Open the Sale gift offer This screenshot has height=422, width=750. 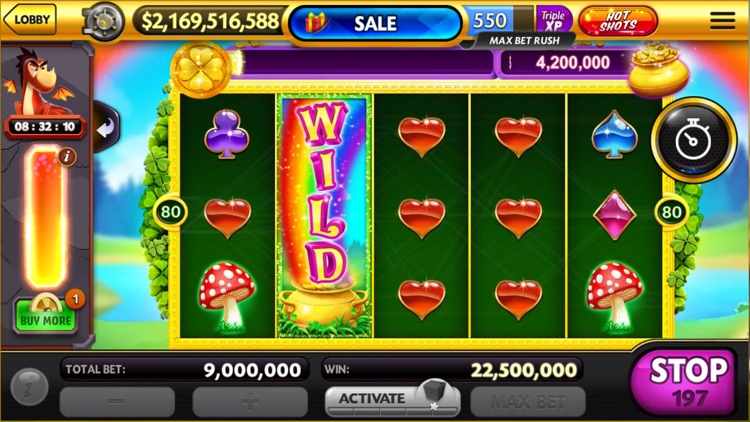[x=375, y=23]
